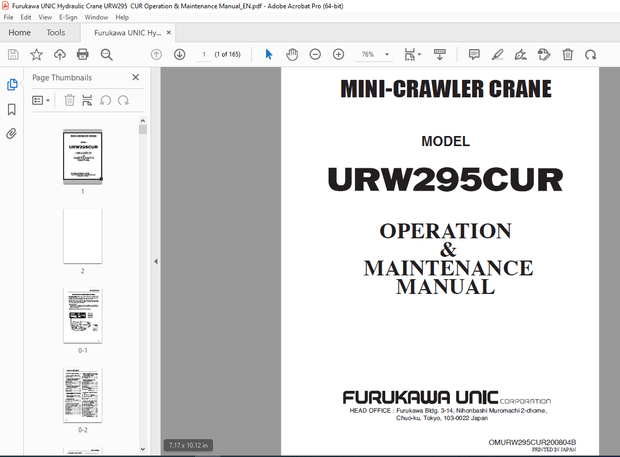
Task: Activate the hand pan tool
Action: click(x=292, y=55)
